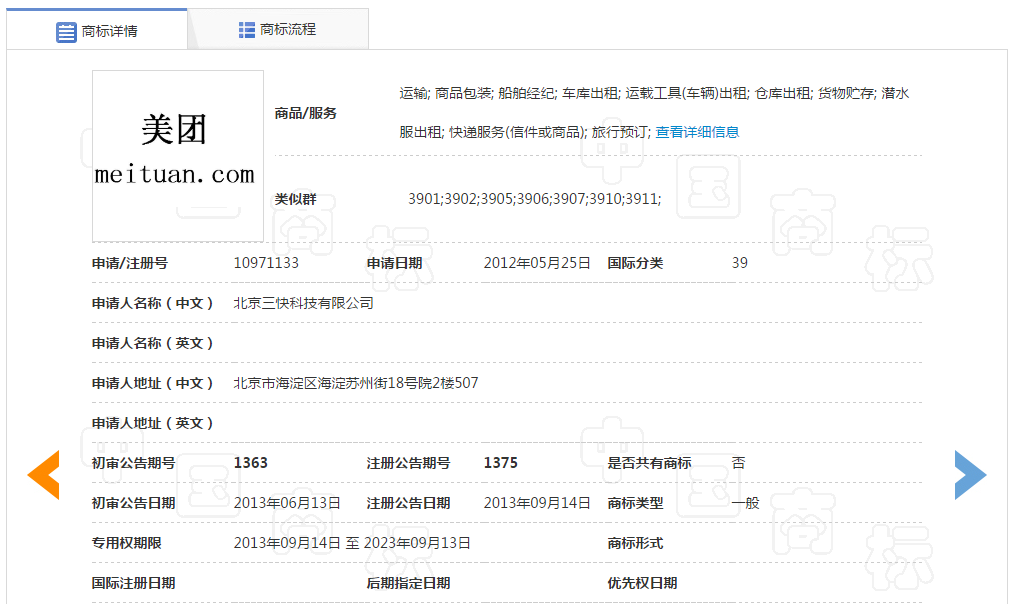Click the trademark type value 一般
The image size is (1012, 604).
coord(745,503)
